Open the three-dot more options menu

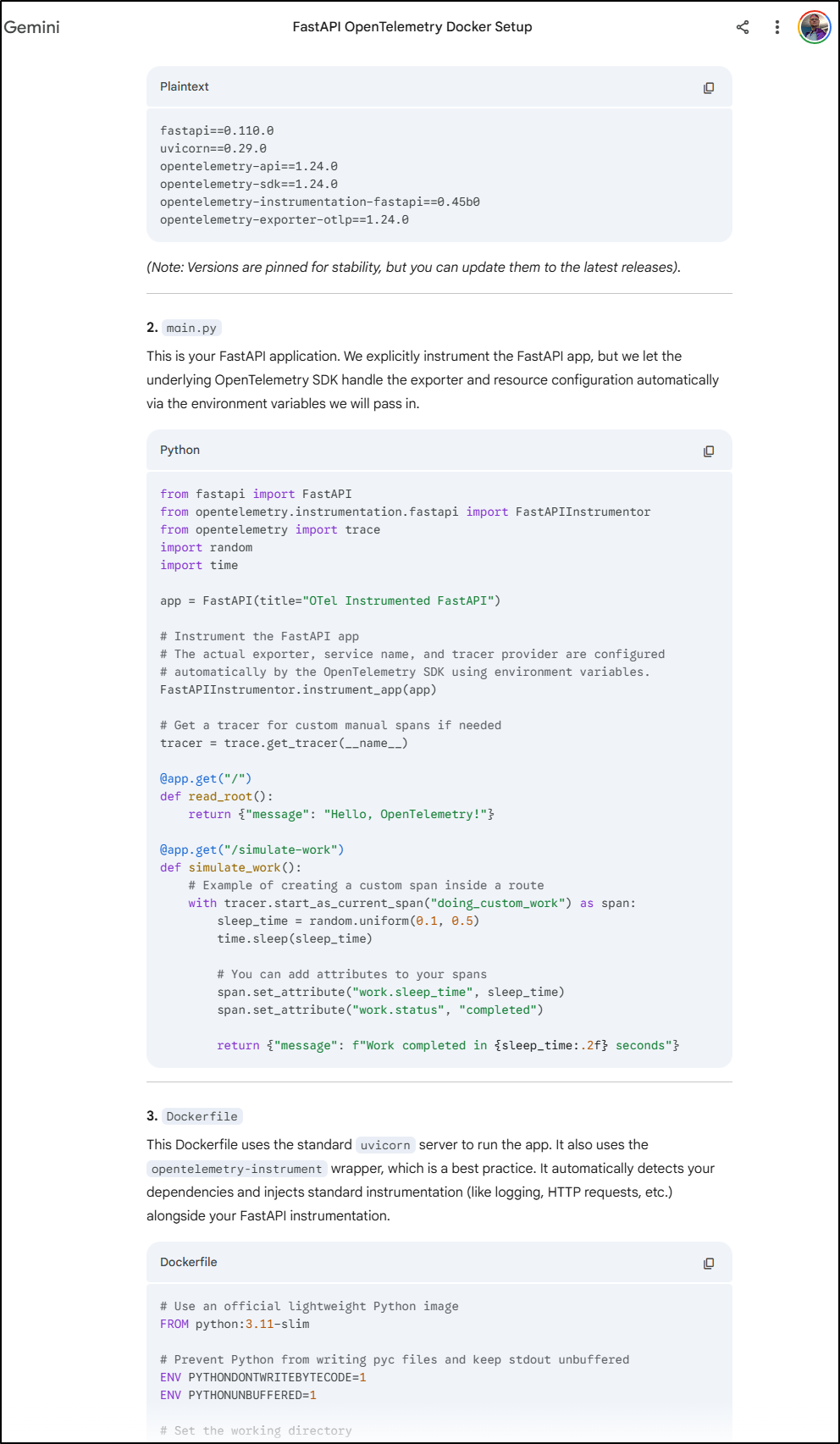(x=776, y=27)
